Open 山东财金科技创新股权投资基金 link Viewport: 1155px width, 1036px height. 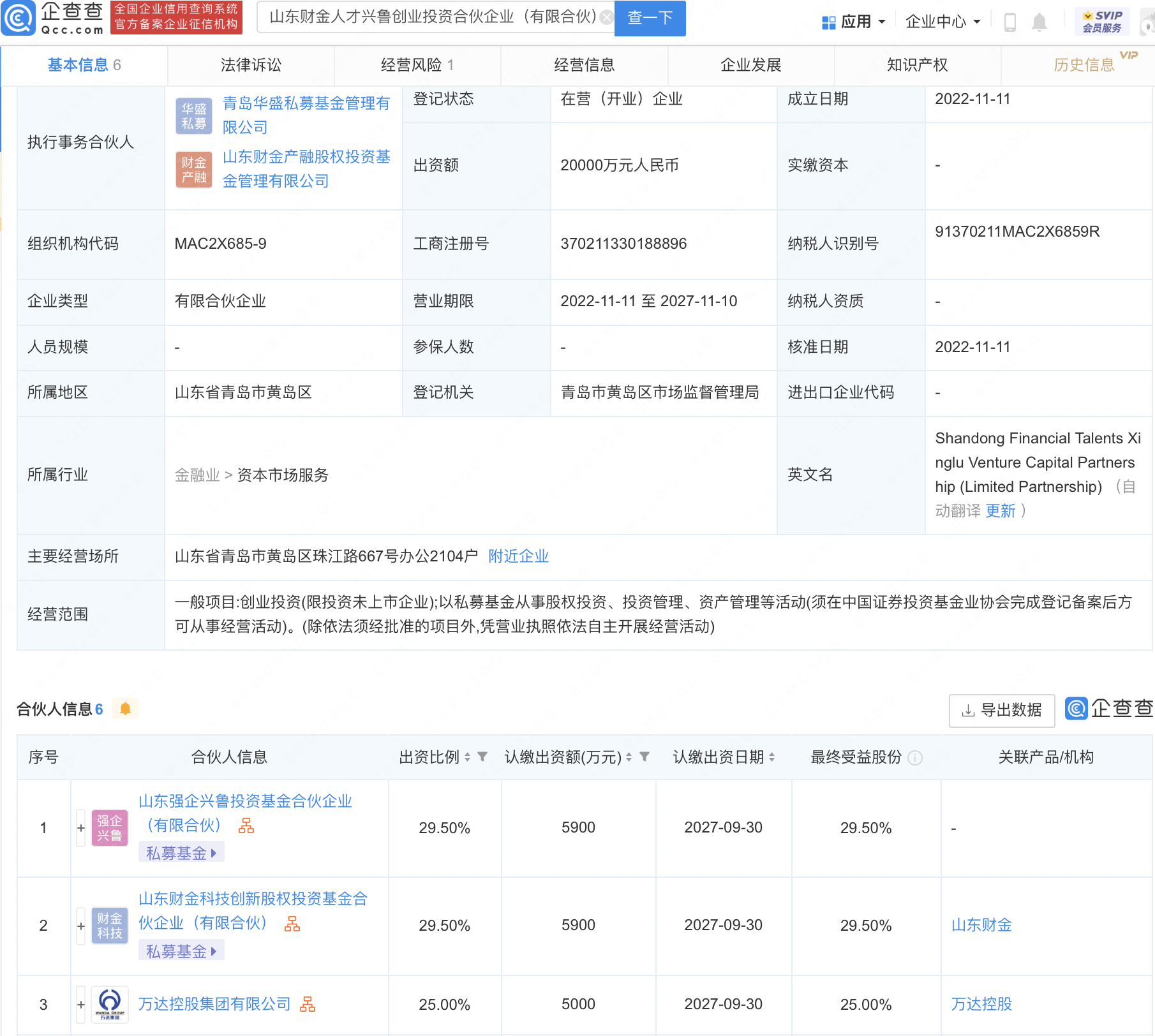253,911
